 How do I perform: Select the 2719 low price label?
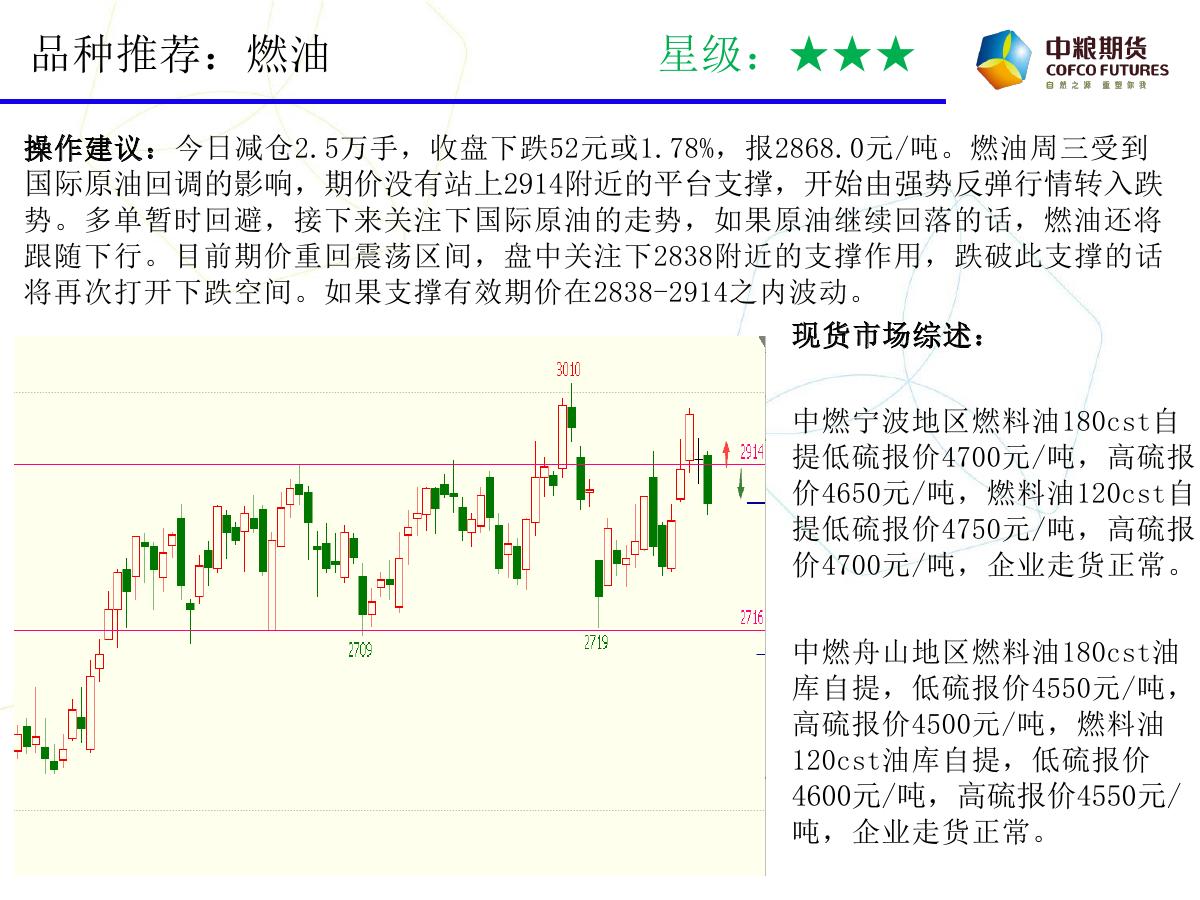[x=596, y=643]
